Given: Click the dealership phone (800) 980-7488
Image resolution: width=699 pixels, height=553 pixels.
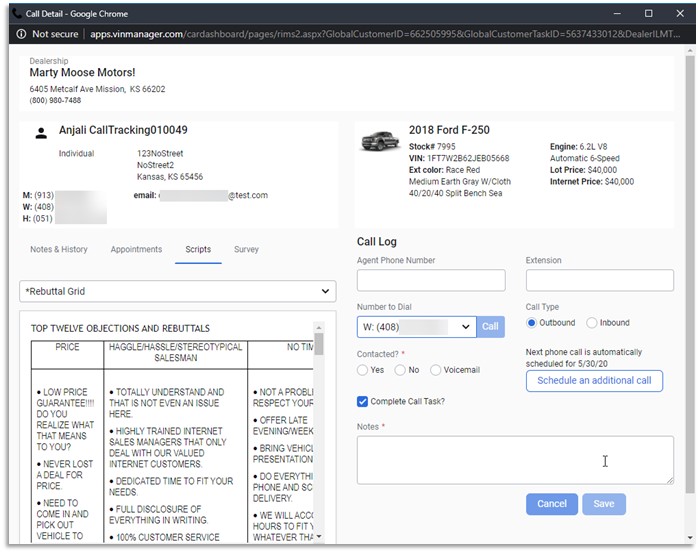Looking at the screenshot, I should 55,100.
